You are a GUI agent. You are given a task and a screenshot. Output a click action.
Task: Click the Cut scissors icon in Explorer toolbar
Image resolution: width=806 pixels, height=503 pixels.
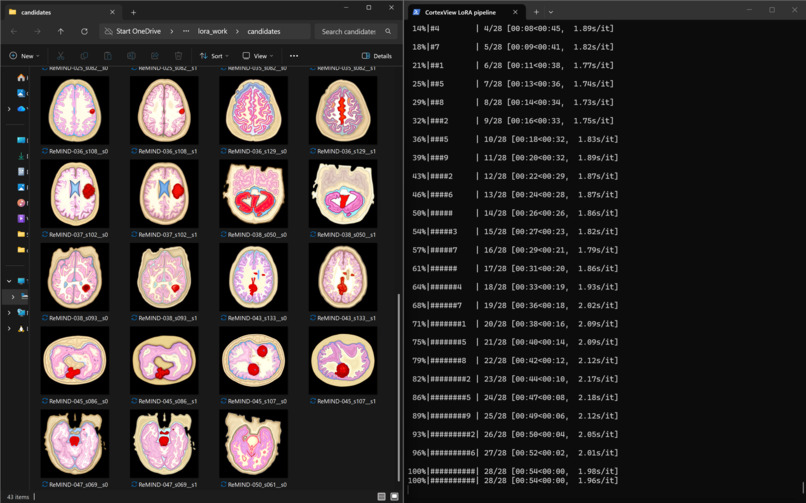60,55
